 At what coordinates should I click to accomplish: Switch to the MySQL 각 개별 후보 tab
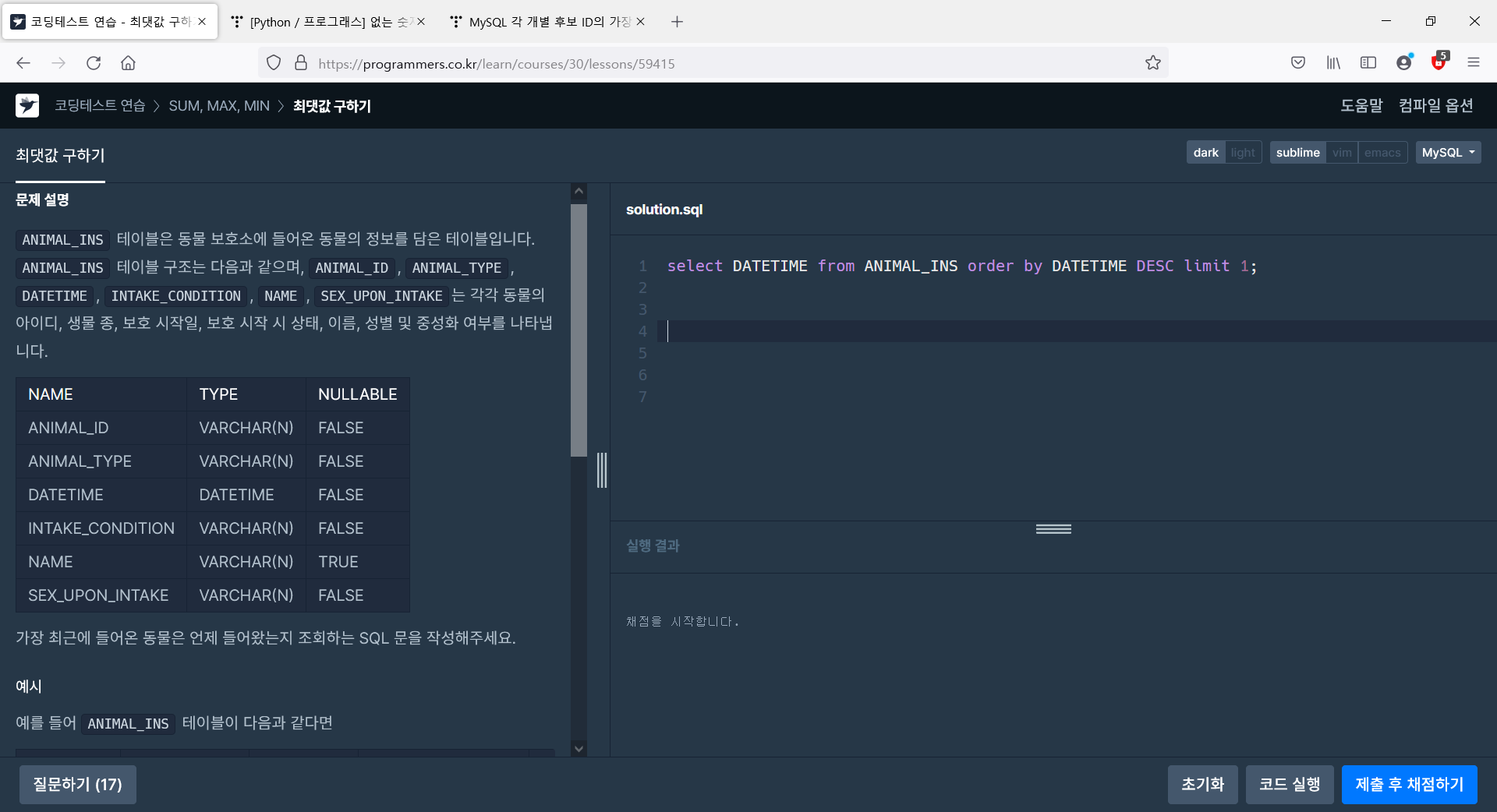546,21
